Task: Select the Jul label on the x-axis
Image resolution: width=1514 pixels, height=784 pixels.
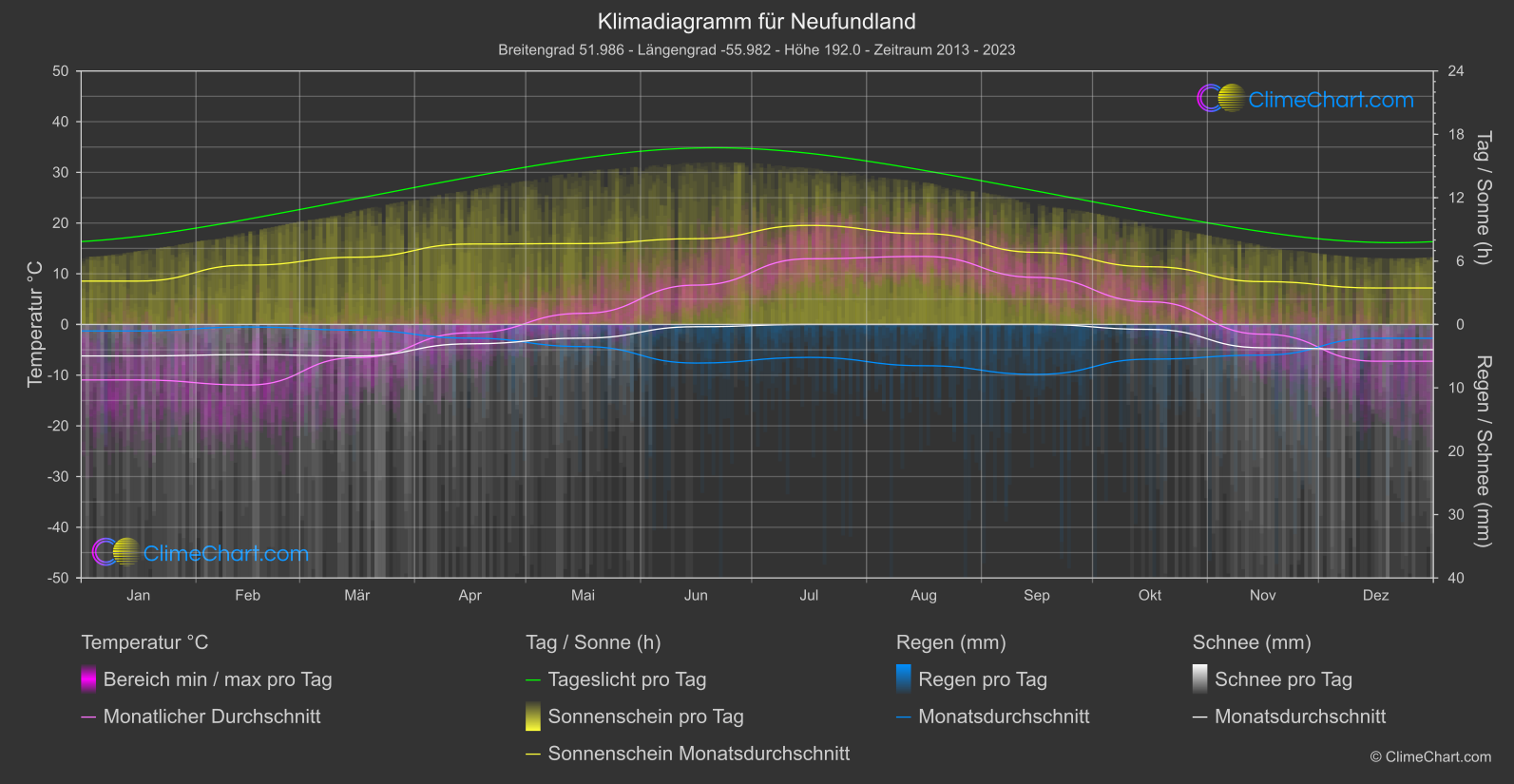Action: point(809,595)
